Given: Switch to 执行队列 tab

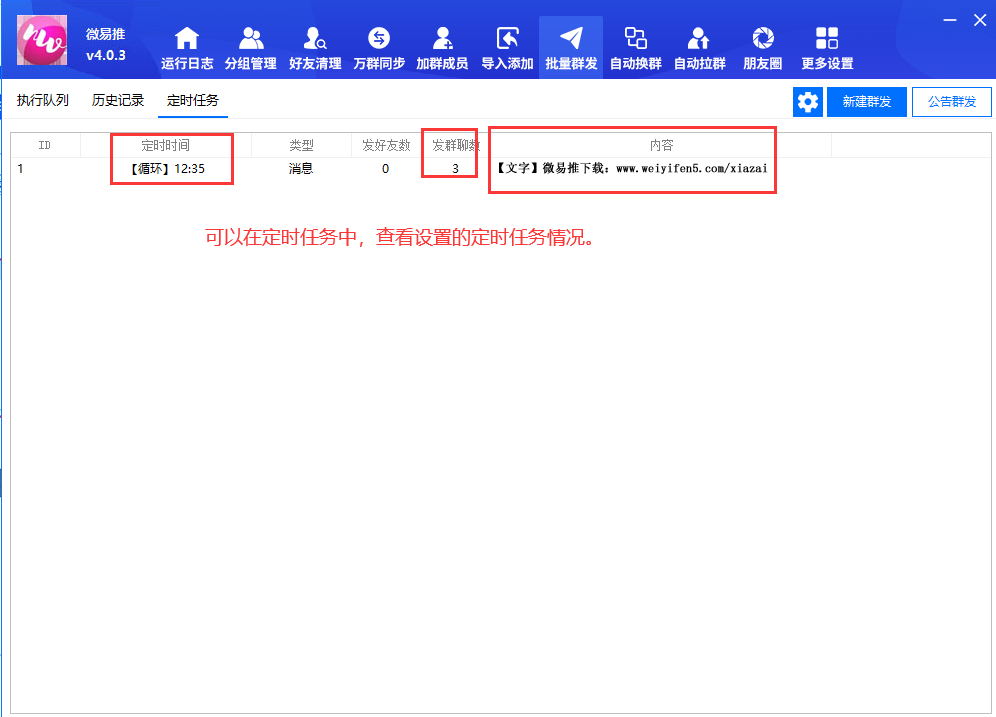Looking at the screenshot, I should [43, 100].
